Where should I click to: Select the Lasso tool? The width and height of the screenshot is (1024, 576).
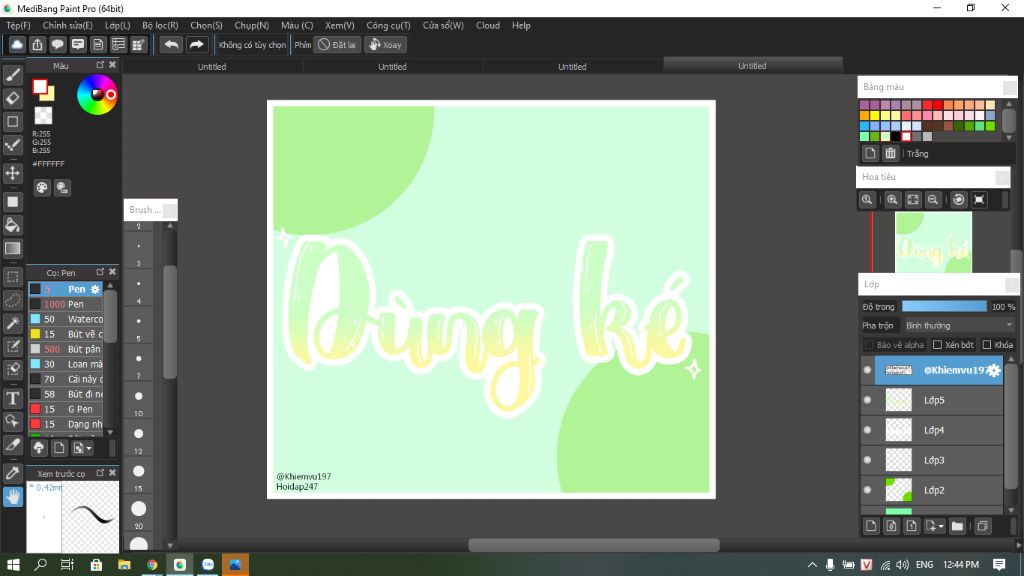[x=12, y=300]
